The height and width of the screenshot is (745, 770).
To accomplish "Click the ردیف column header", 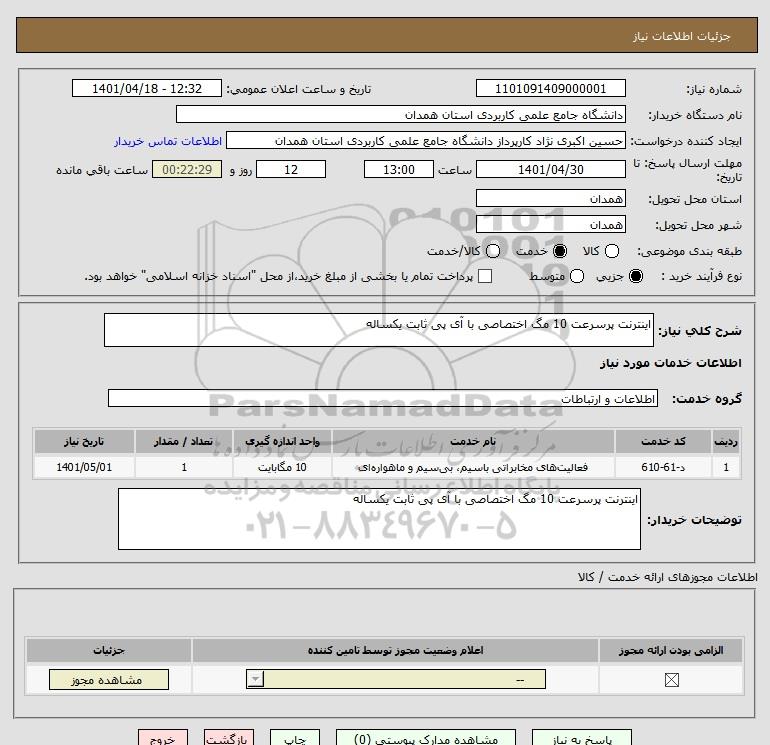I will pos(726,441).
